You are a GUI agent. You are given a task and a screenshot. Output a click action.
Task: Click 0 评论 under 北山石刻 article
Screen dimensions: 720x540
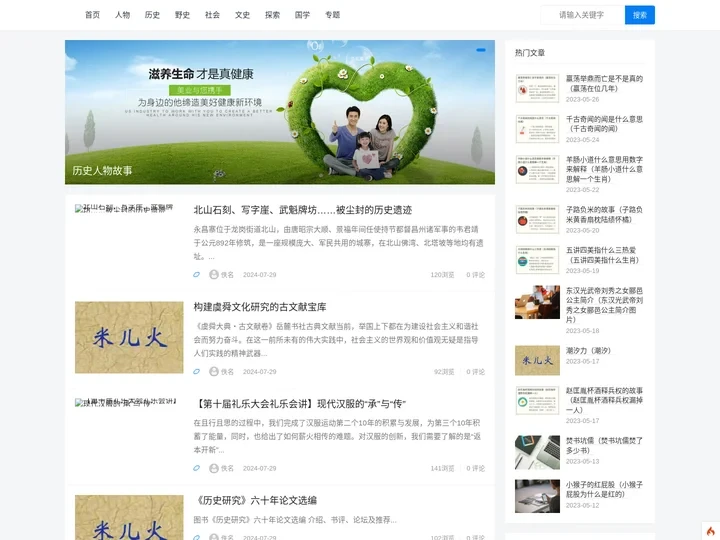(x=475, y=275)
